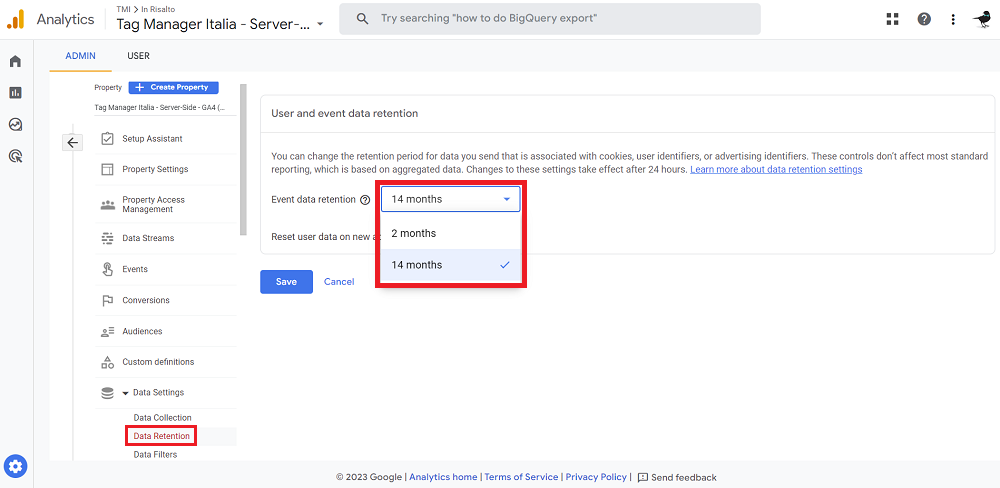1000x488 pixels.
Task: Open the Privacy Policy link
Action: (x=596, y=477)
